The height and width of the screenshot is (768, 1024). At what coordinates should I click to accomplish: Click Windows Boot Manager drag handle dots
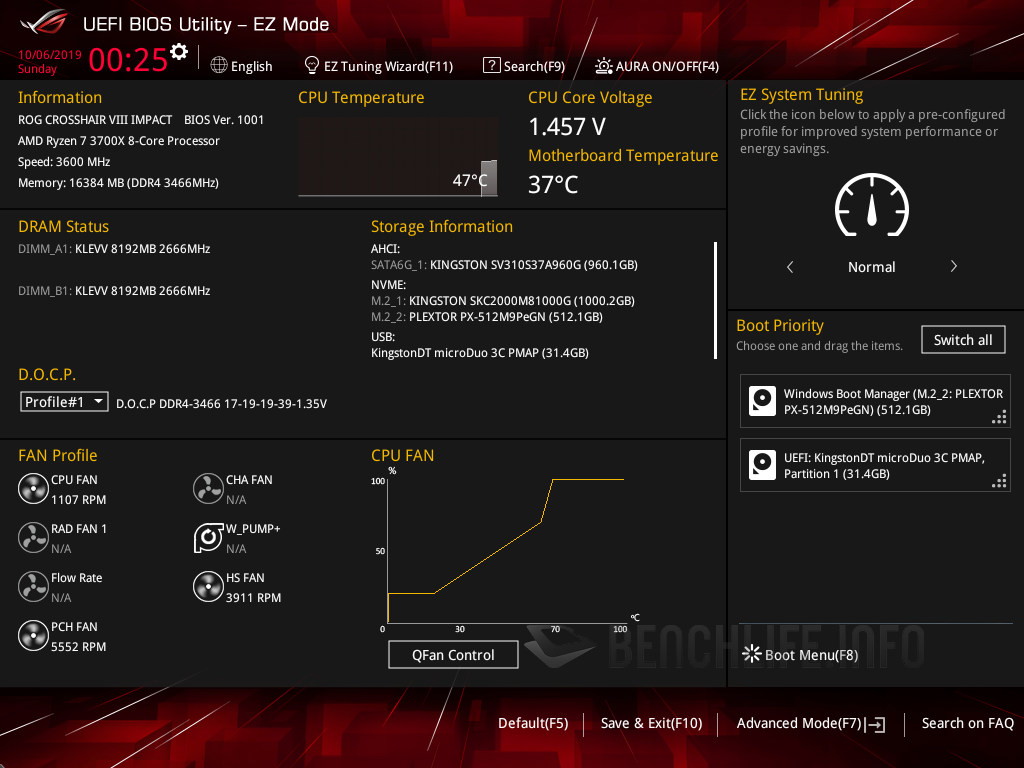(999, 417)
